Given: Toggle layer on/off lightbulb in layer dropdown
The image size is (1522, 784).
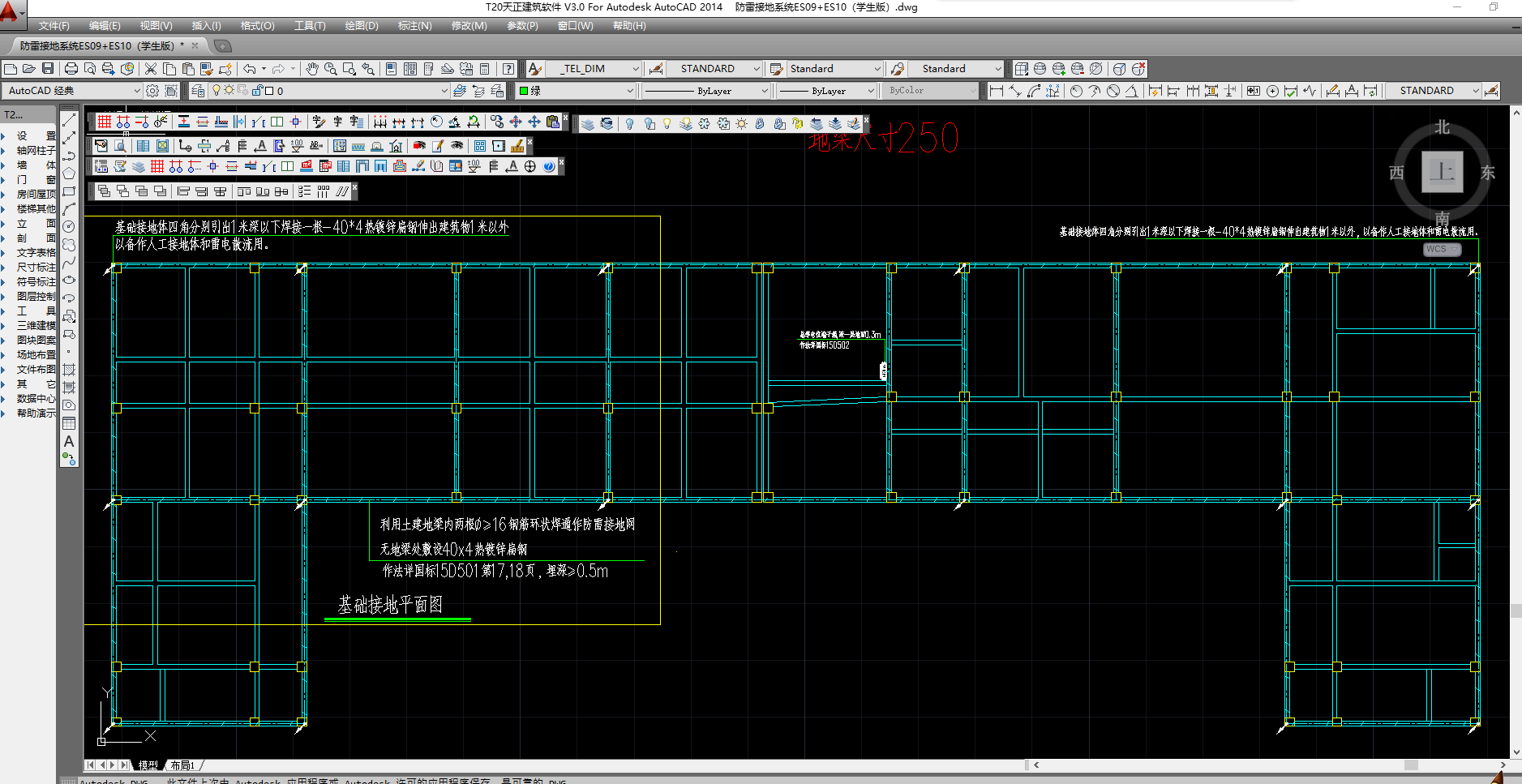Looking at the screenshot, I should click(x=217, y=90).
